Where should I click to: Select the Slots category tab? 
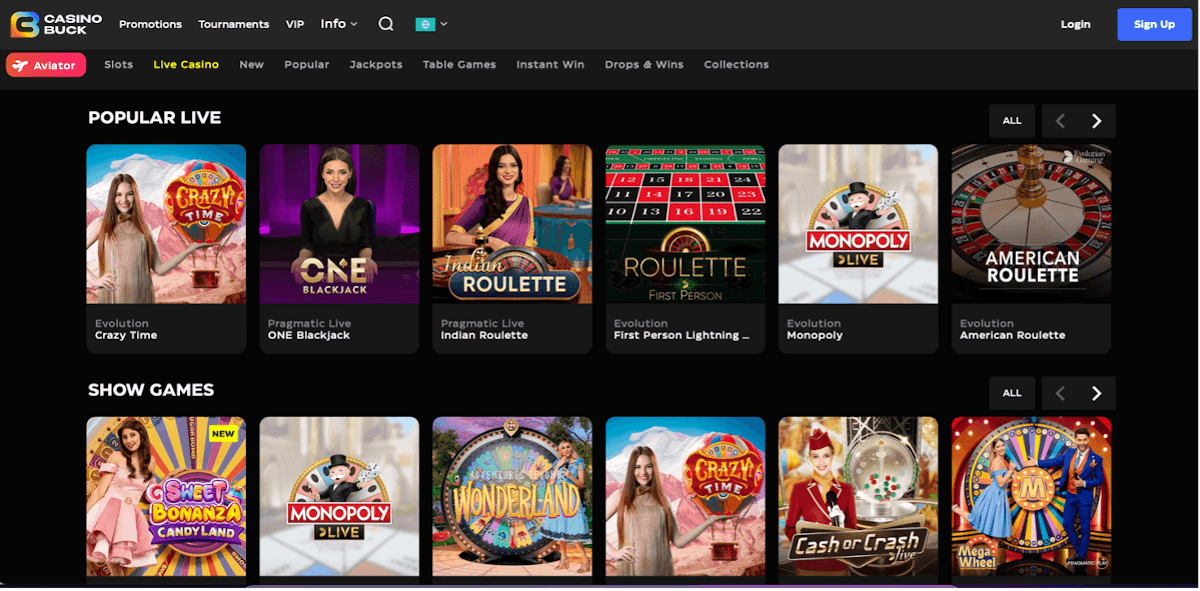pos(118,65)
